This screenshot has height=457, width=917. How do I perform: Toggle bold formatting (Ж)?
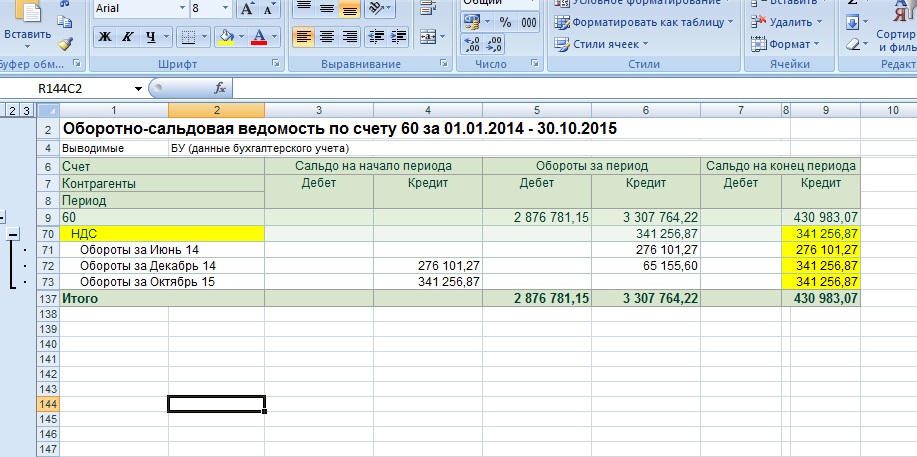[105, 37]
